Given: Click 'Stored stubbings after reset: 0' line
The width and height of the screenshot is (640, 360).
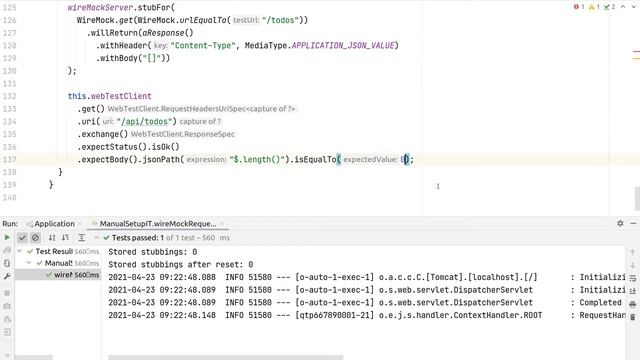Looking at the screenshot, I should [181, 264].
